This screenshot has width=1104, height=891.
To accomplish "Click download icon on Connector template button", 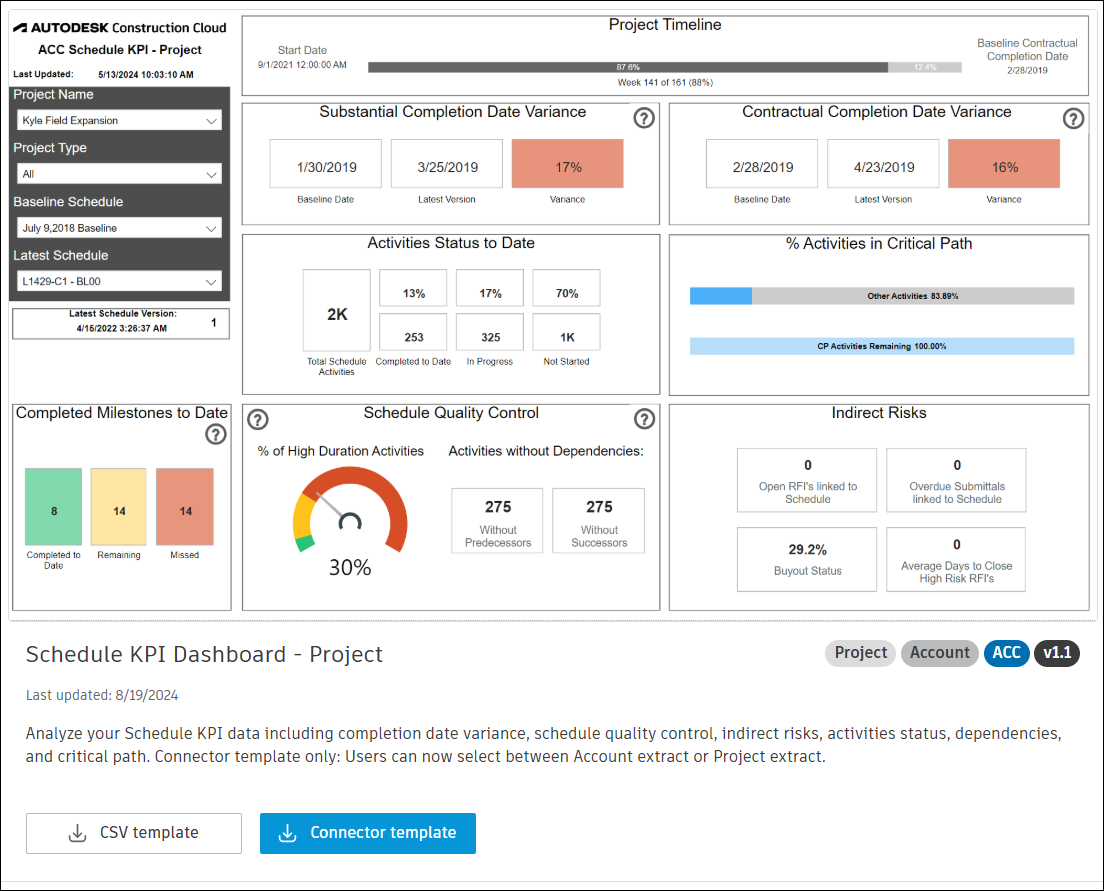I will point(287,833).
